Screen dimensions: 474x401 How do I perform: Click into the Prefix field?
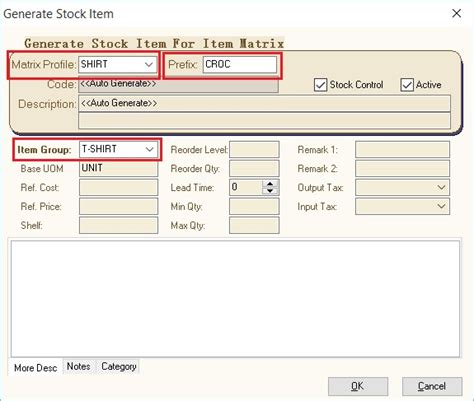(x=240, y=64)
